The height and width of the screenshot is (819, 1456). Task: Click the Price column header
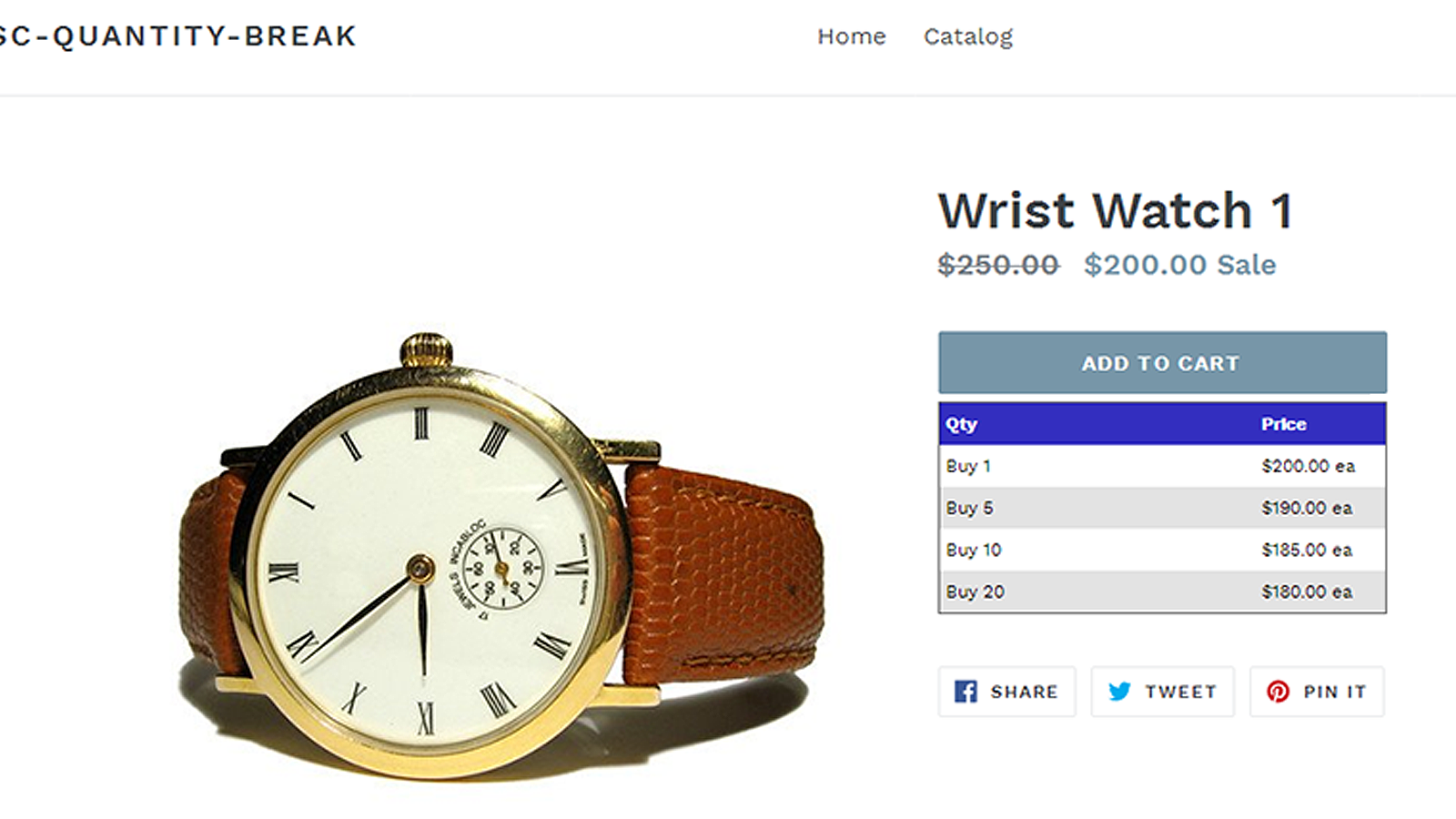(1283, 424)
